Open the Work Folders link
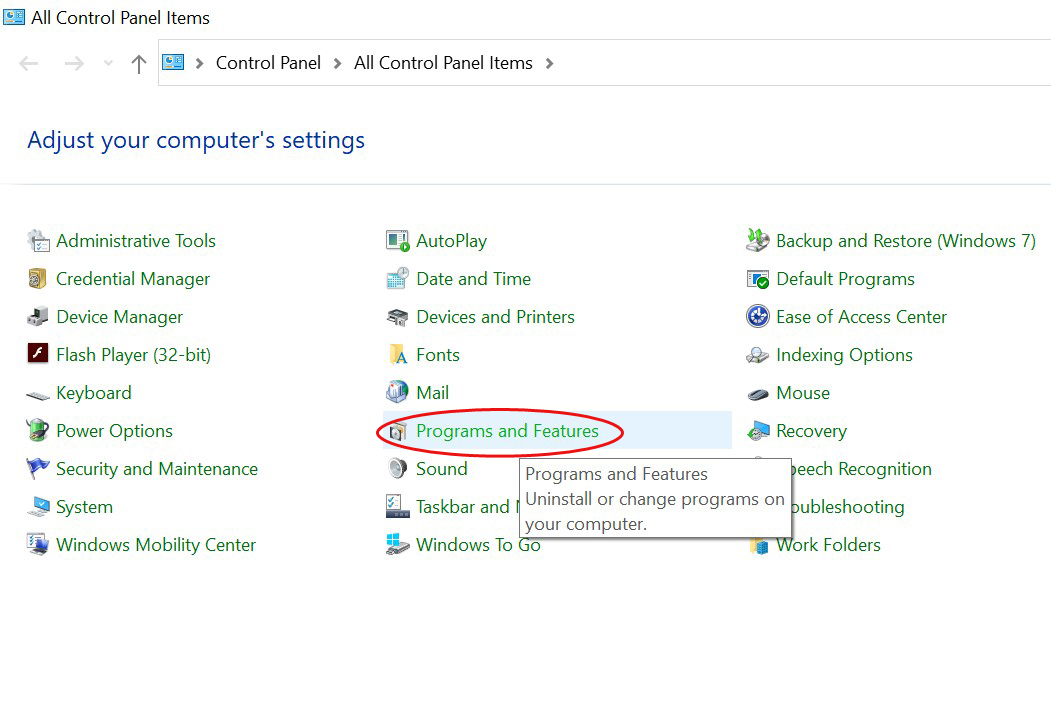 tap(828, 545)
